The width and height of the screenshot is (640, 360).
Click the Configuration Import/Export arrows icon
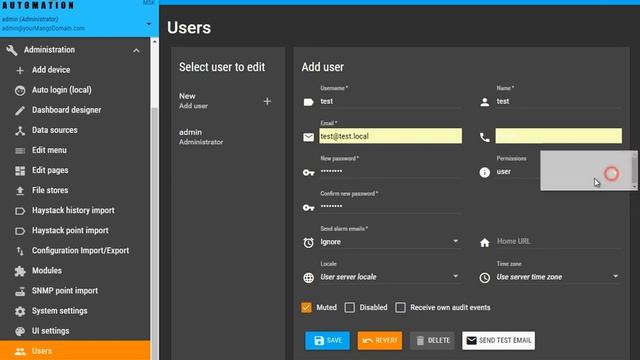tap(20, 251)
